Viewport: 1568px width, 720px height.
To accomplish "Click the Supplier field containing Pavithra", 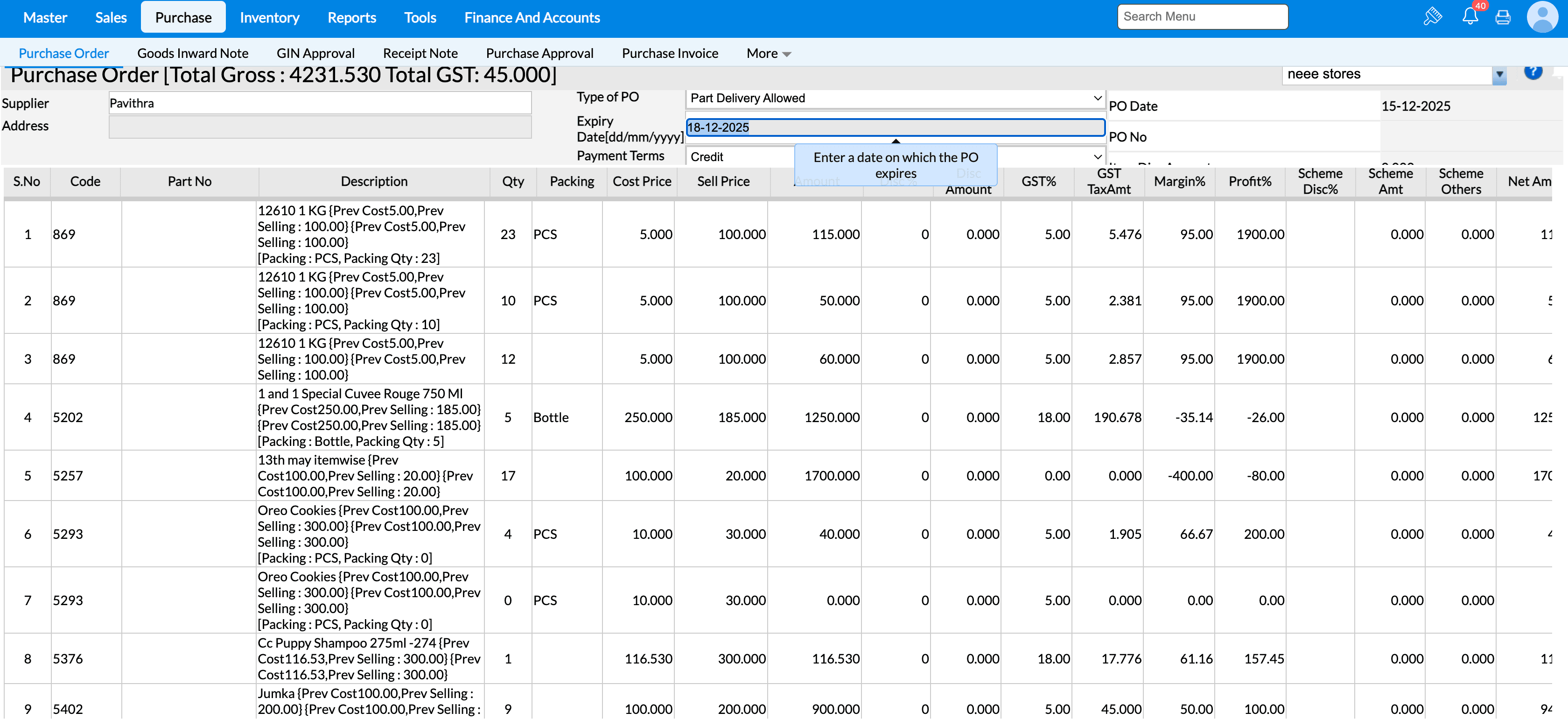I will [320, 103].
